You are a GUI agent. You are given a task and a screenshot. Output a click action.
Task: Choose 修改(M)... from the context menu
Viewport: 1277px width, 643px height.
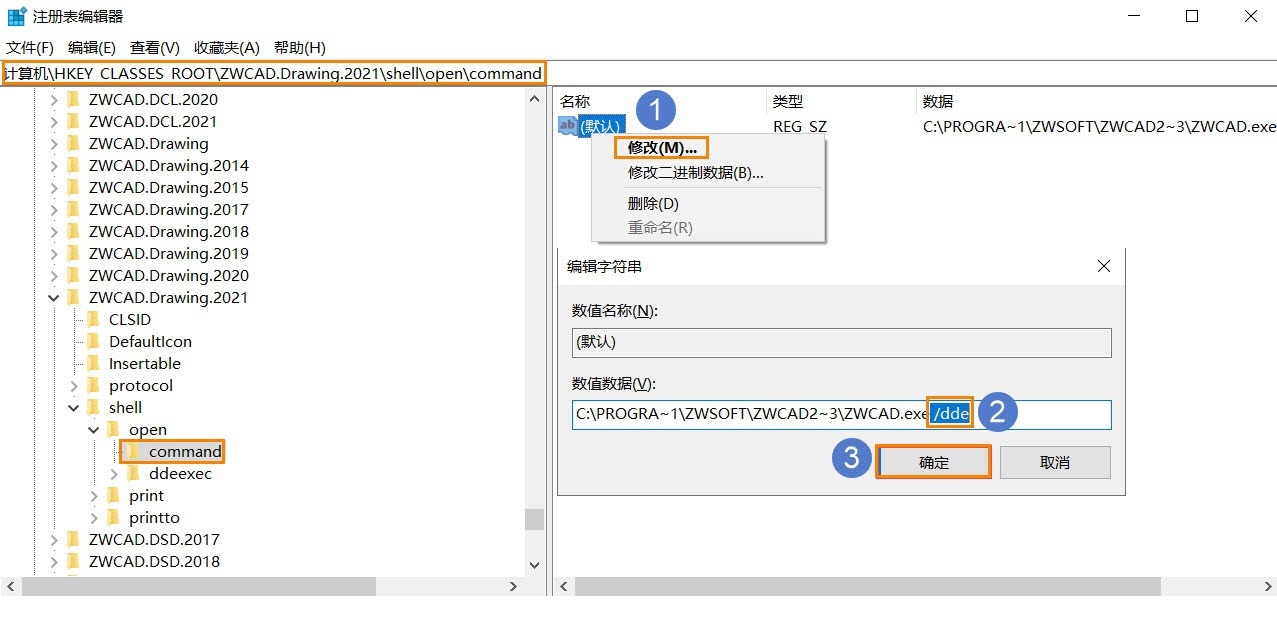coord(662,147)
